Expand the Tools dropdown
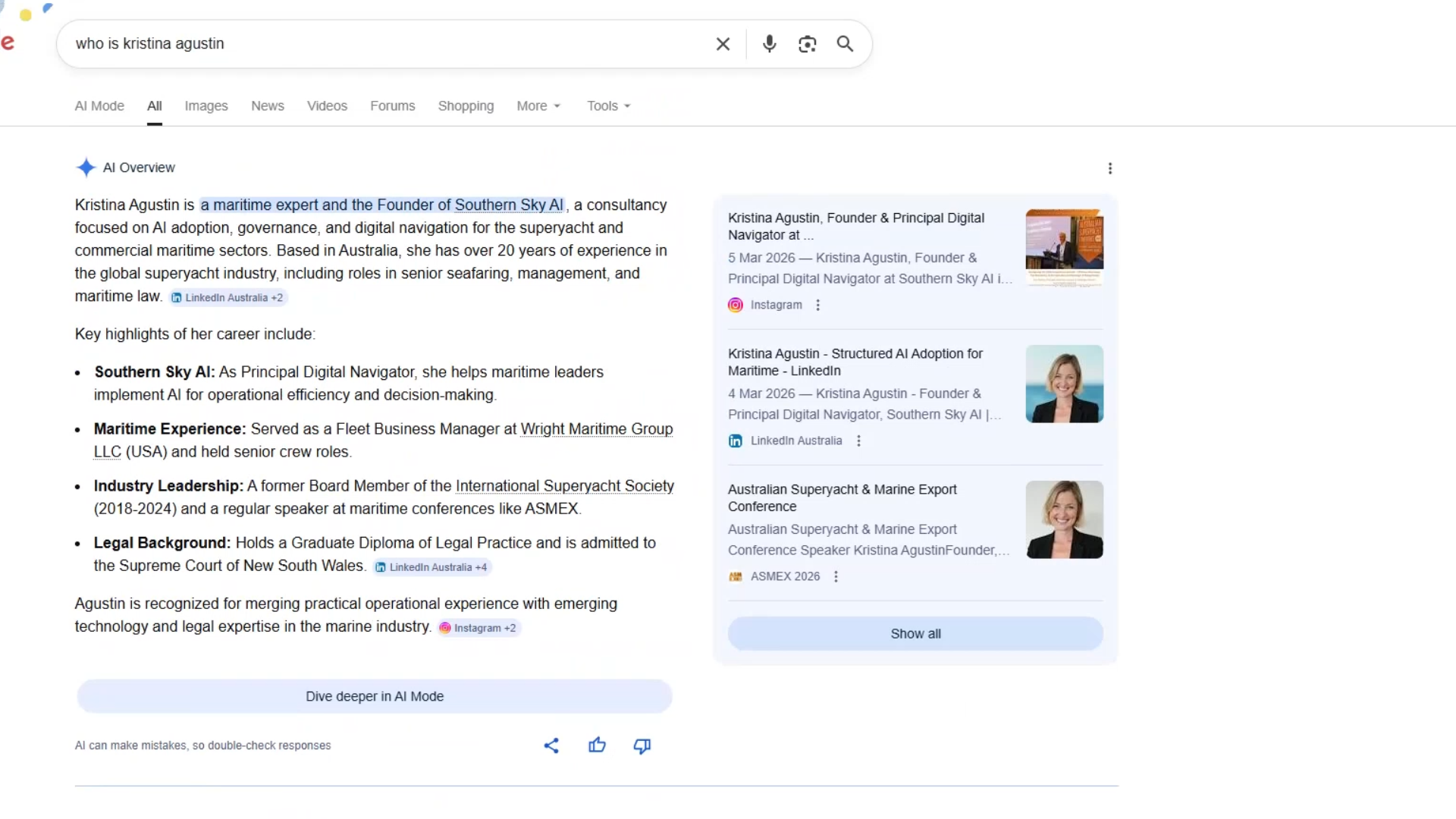The width and height of the screenshot is (1456, 819). (608, 106)
